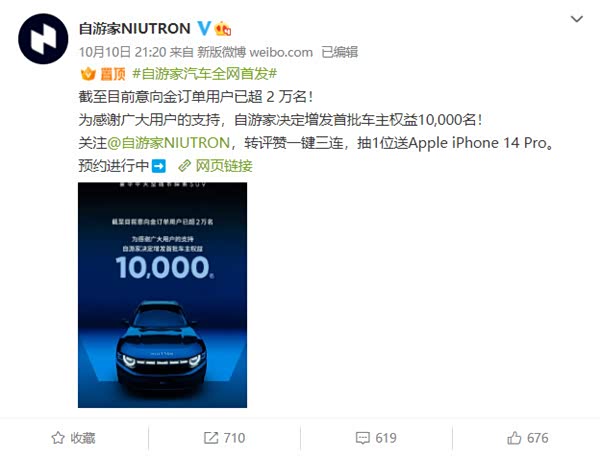Screen dimensions: 600x456
Task: Click the blue verified V badge
Action: pos(204,29)
